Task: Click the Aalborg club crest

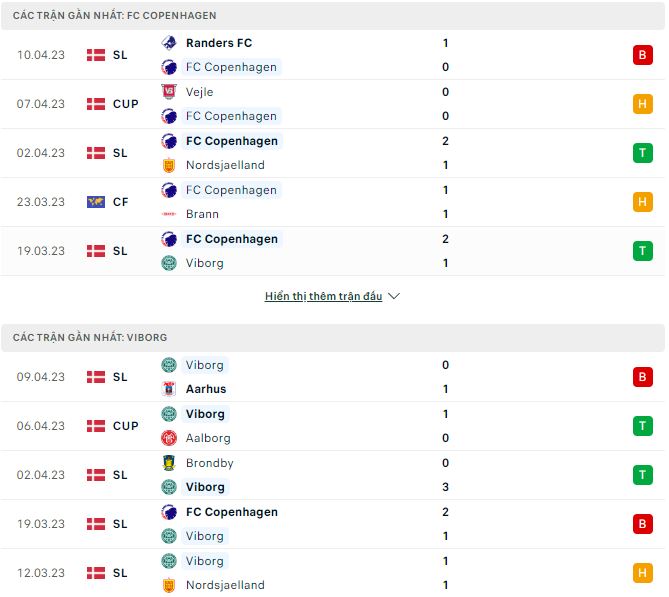Action: tap(169, 438)
